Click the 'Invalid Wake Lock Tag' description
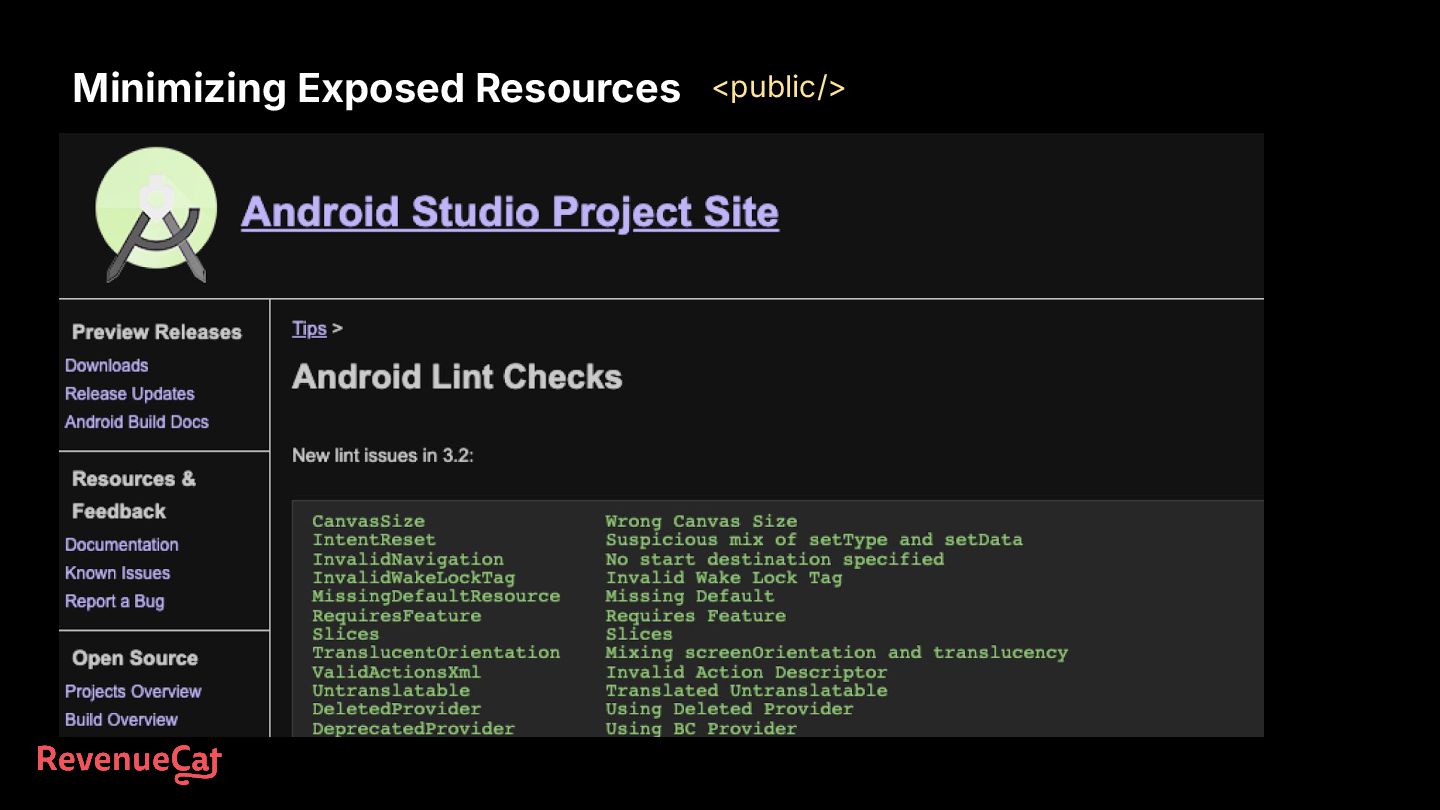Screen dimensions: 1440x810 tap(724, 578)
